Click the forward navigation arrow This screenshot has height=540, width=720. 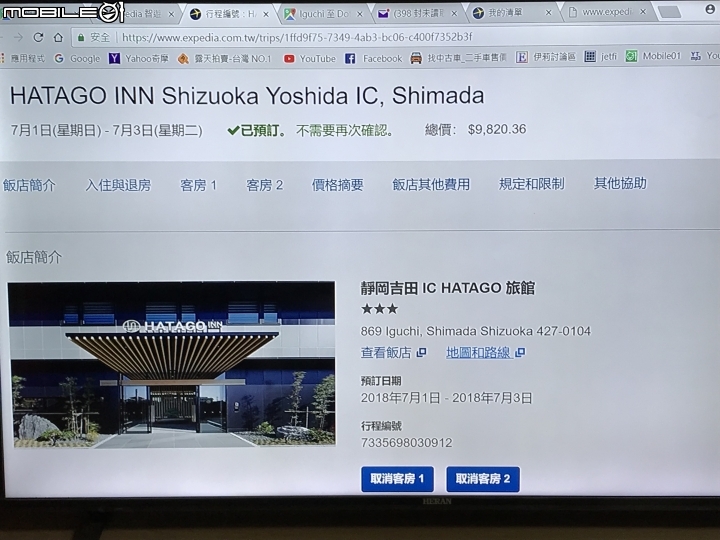[x=18, y=37]
